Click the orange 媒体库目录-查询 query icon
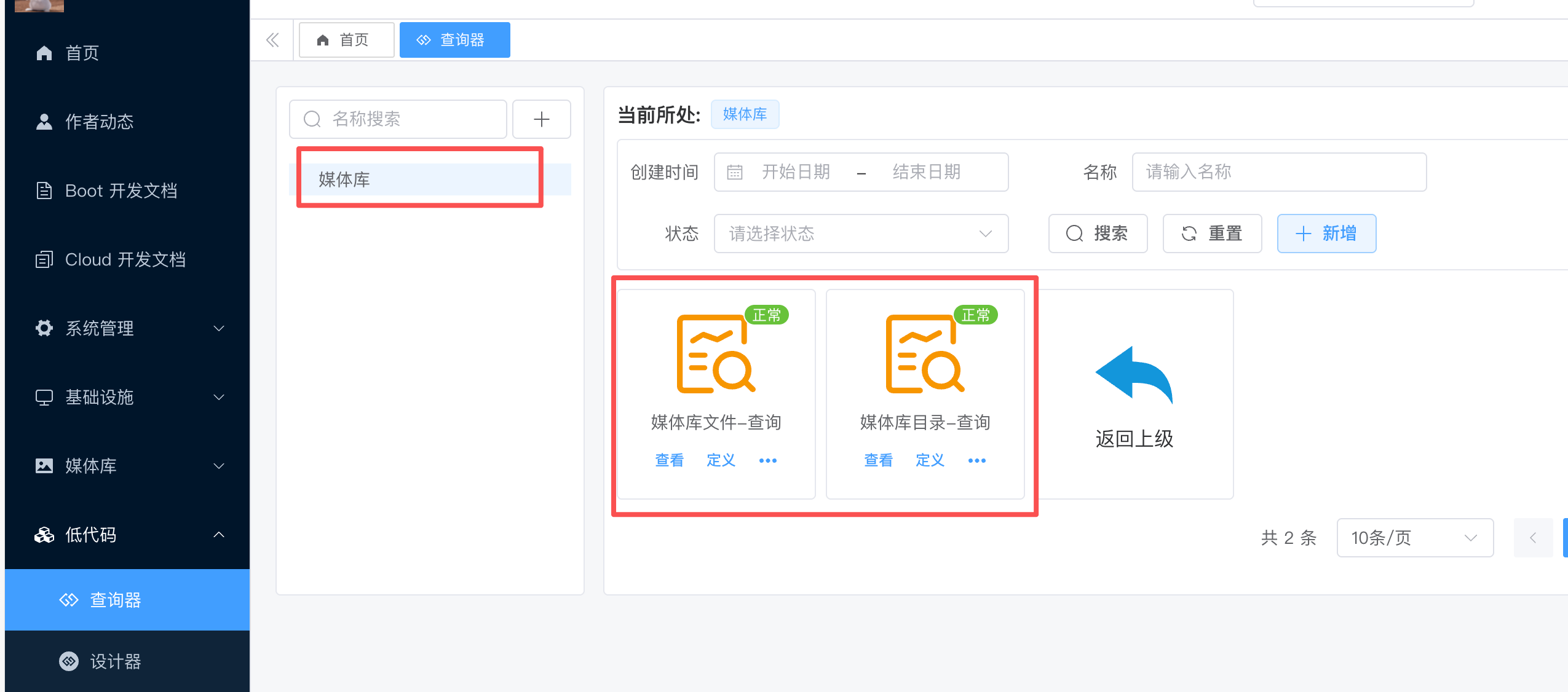The image size is (1568, 692). click(924, 353)
